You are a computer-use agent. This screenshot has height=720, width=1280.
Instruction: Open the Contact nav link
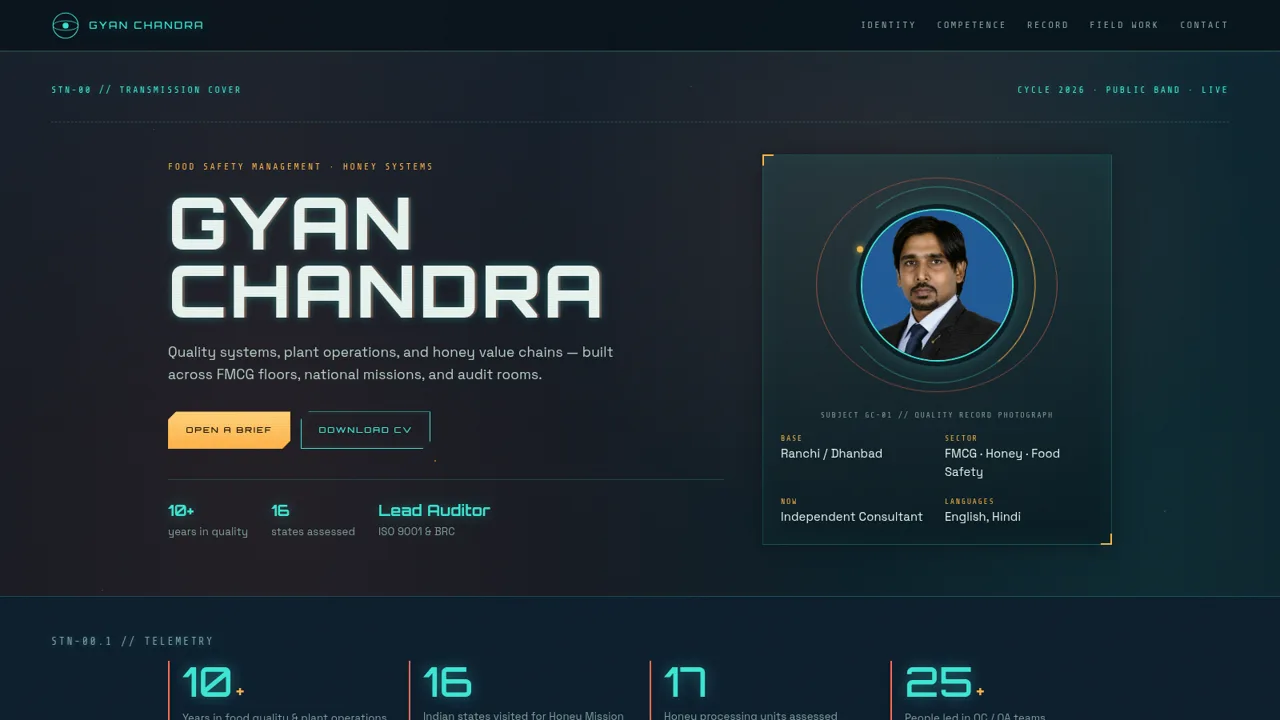click(x=1204, y=25)
